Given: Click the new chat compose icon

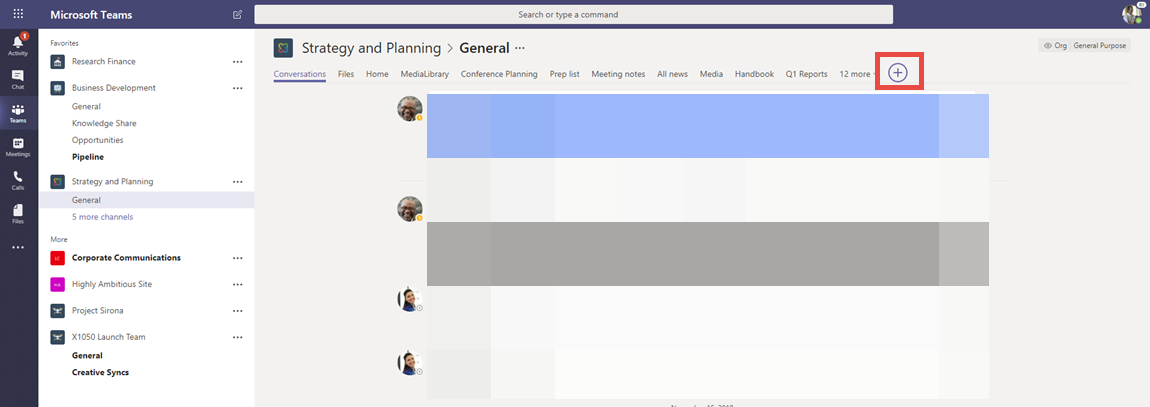Looking at the screenshot, I should coord(237,15).
